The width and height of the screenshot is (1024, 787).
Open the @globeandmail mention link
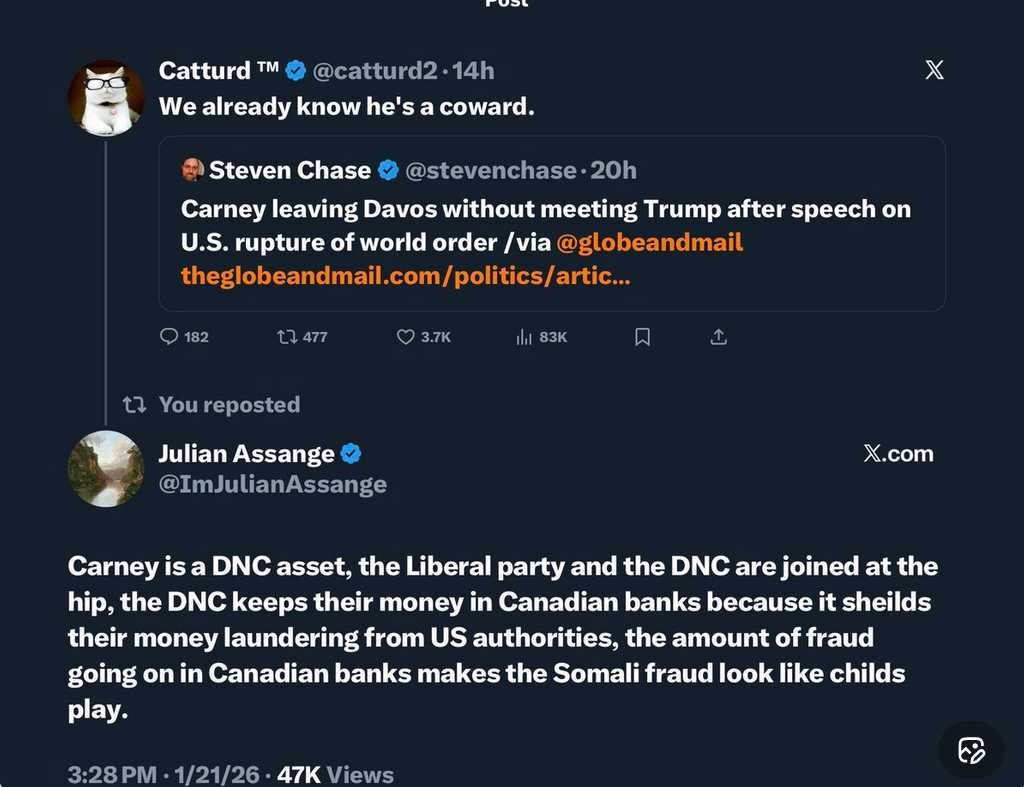(649, 242)
